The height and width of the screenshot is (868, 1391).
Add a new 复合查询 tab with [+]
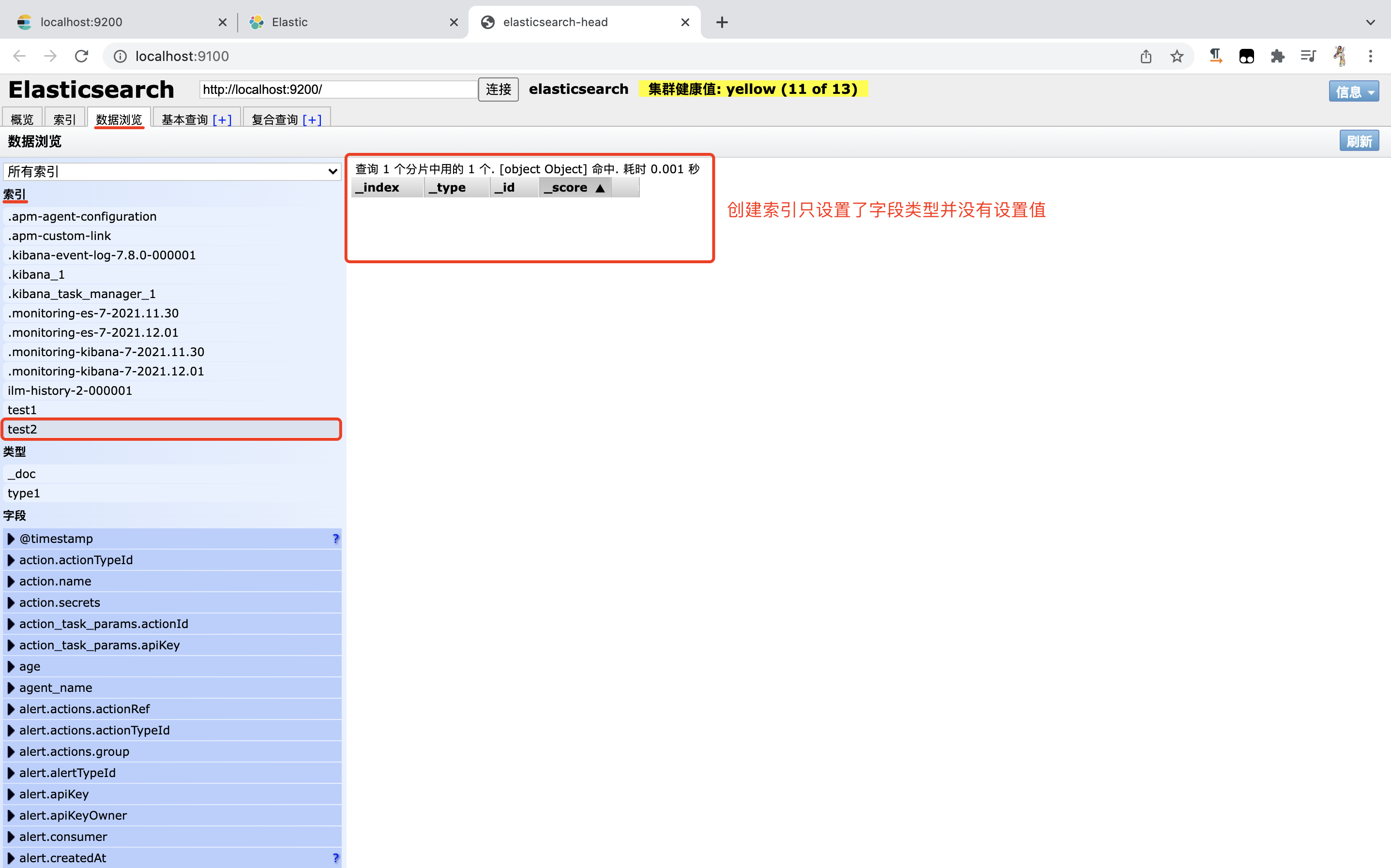pyautogui.click(x=312, y=120)
